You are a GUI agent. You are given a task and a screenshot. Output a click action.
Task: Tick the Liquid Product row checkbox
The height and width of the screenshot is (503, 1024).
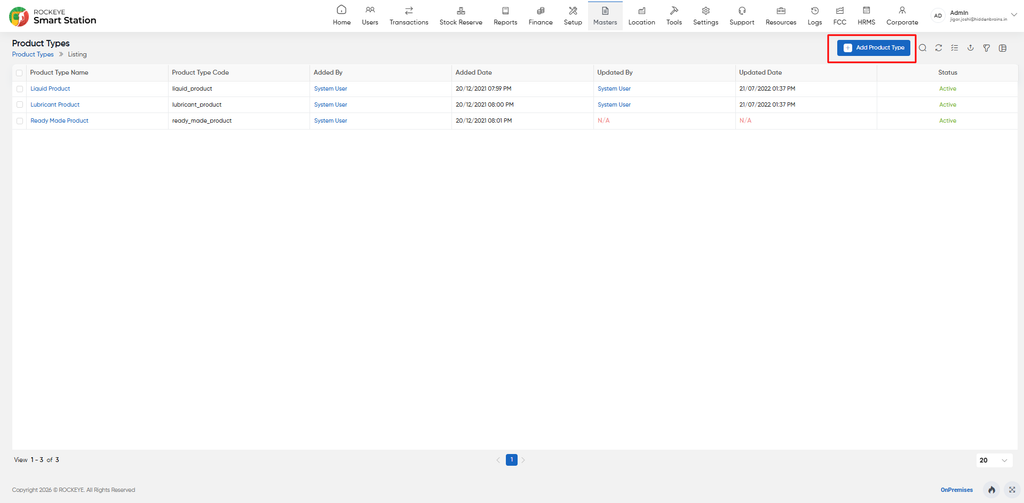click(x=20, y=89)
